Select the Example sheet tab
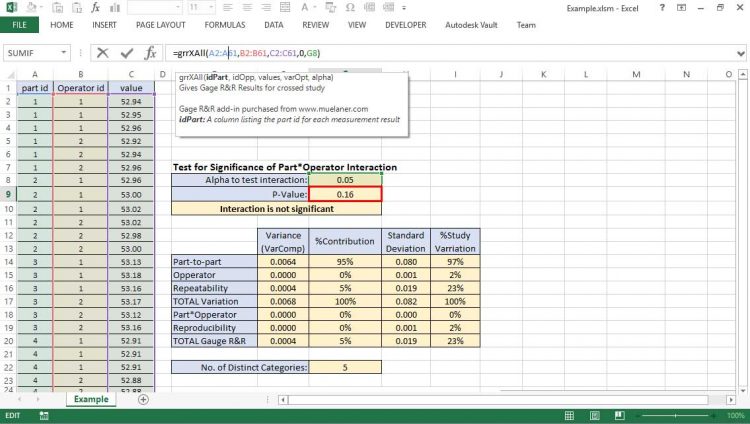 [91, 399]
